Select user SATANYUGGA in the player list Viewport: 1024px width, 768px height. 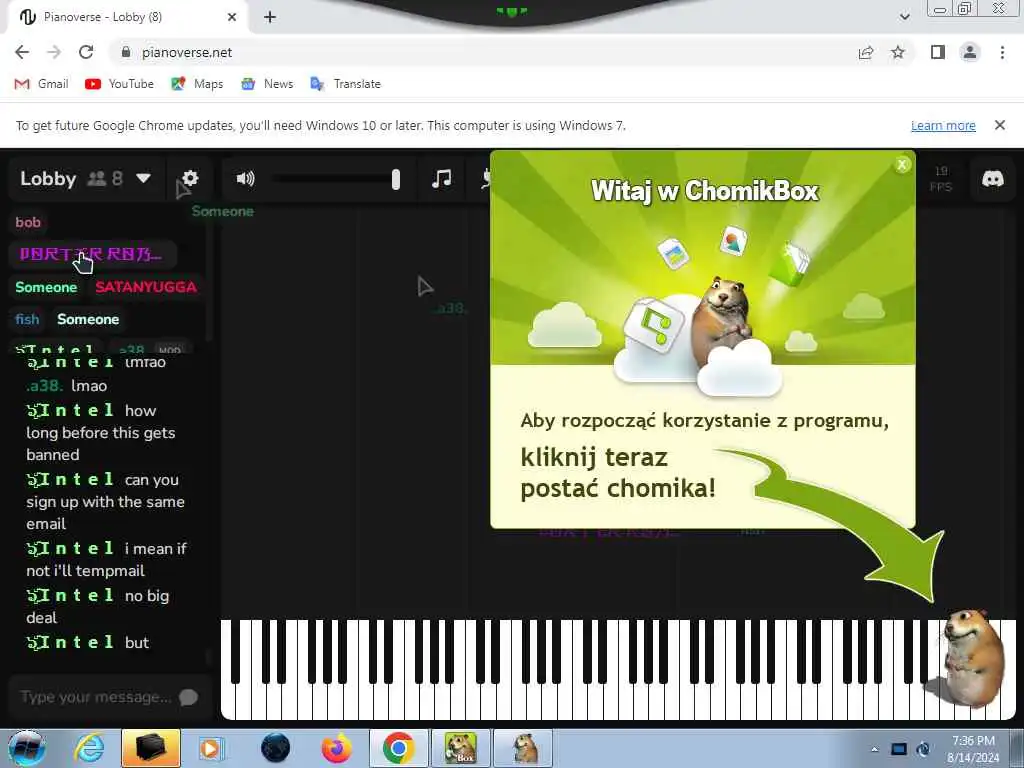point(146,287)
